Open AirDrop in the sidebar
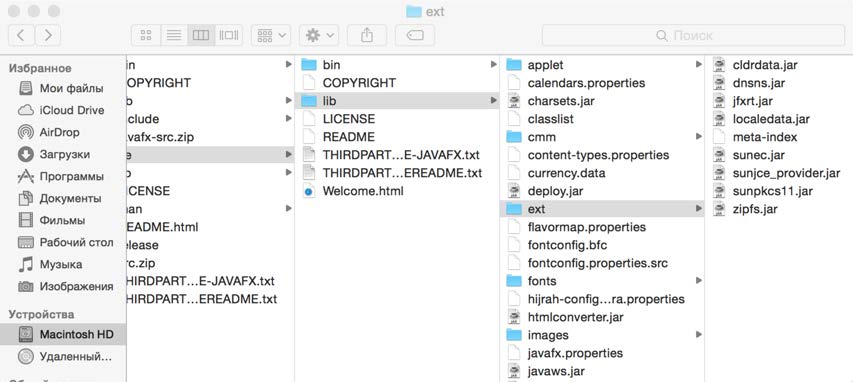This screenshot has width=853, height=382. [63, 132]
